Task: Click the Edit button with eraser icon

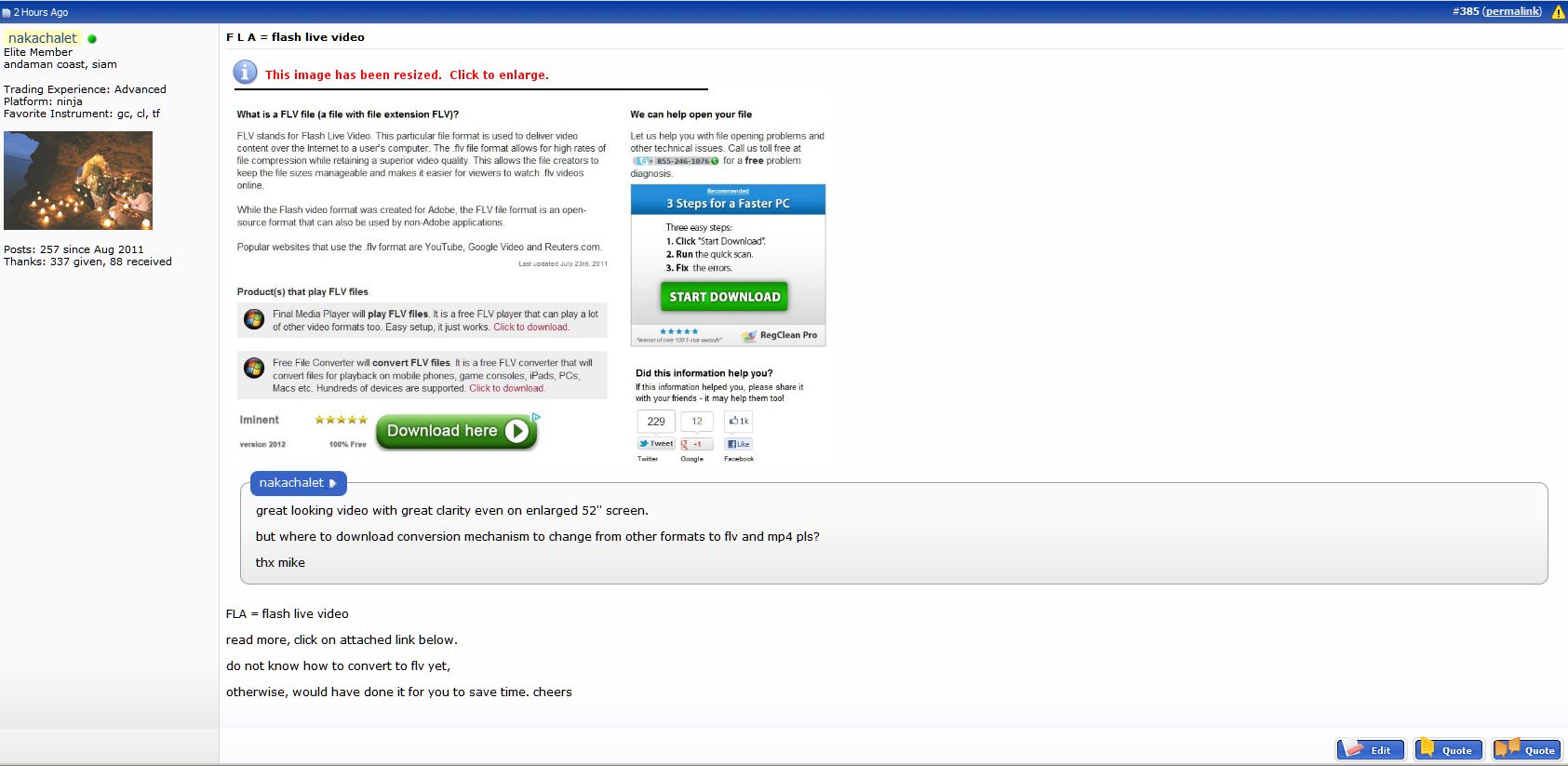Action: coord(1373,749)
